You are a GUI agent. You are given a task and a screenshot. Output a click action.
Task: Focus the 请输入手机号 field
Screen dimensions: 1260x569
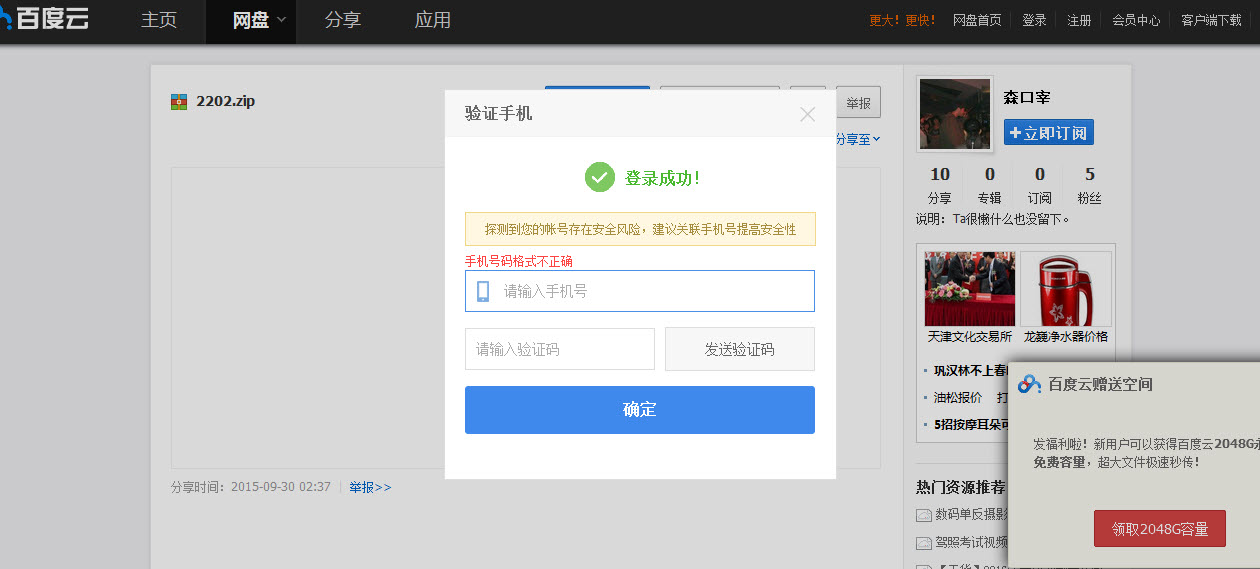[640, 291]
